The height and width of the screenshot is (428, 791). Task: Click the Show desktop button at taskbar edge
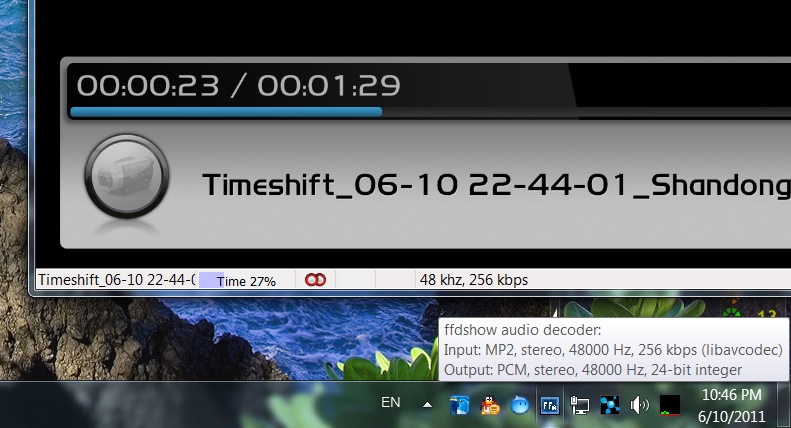784,405
